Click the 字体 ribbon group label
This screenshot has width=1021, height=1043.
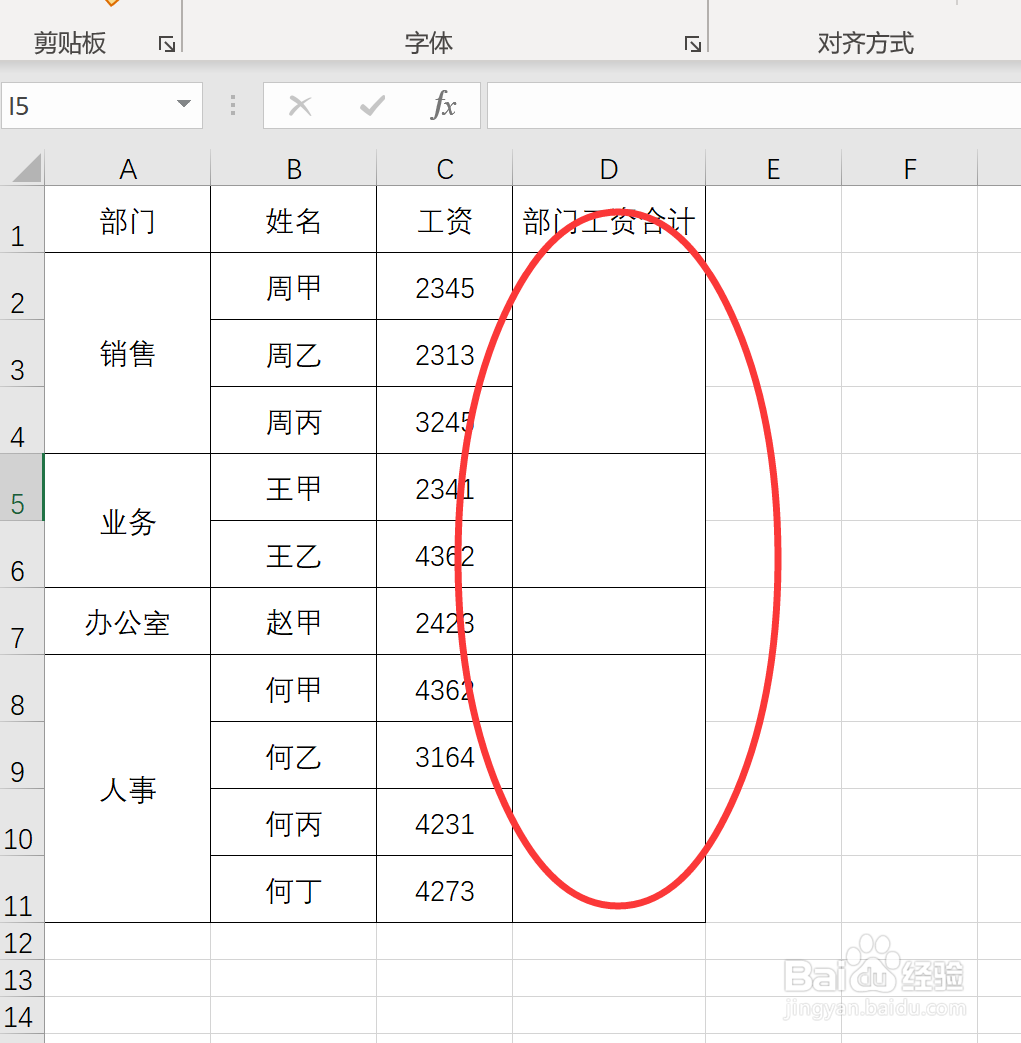(430, 43)
